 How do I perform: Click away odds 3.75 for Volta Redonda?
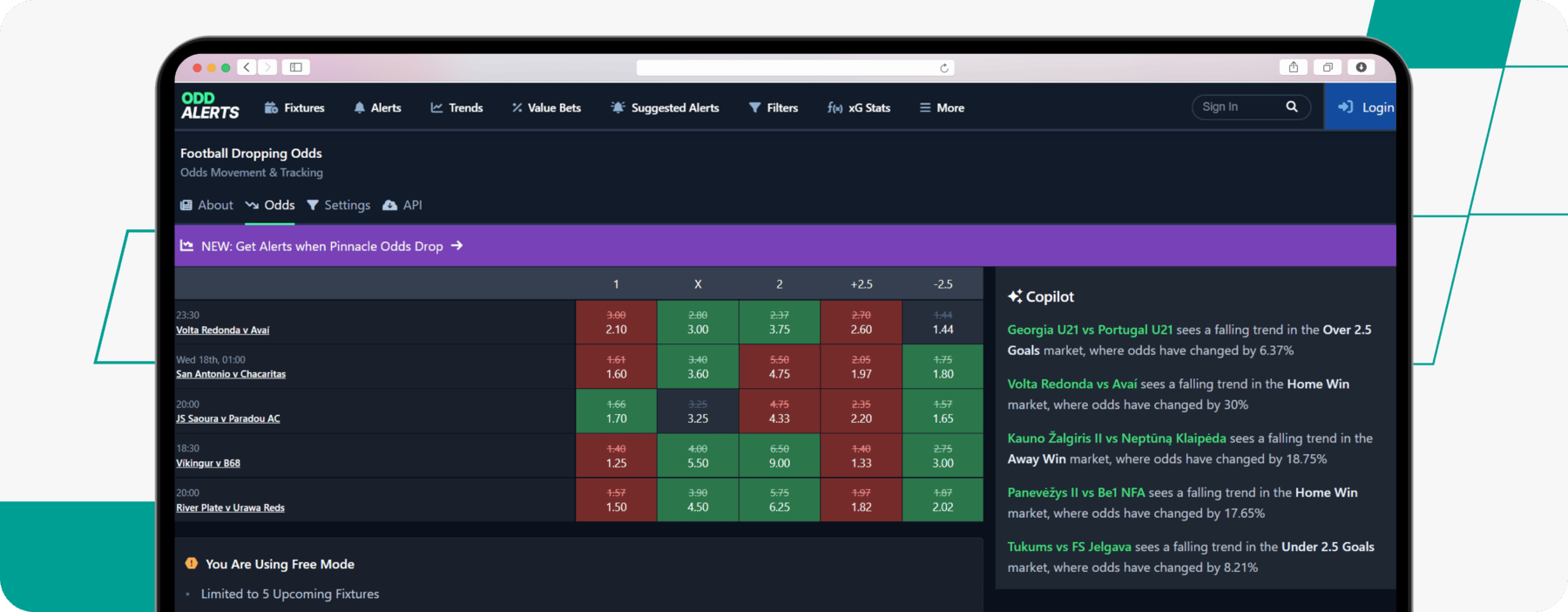[x=780, y=323]
